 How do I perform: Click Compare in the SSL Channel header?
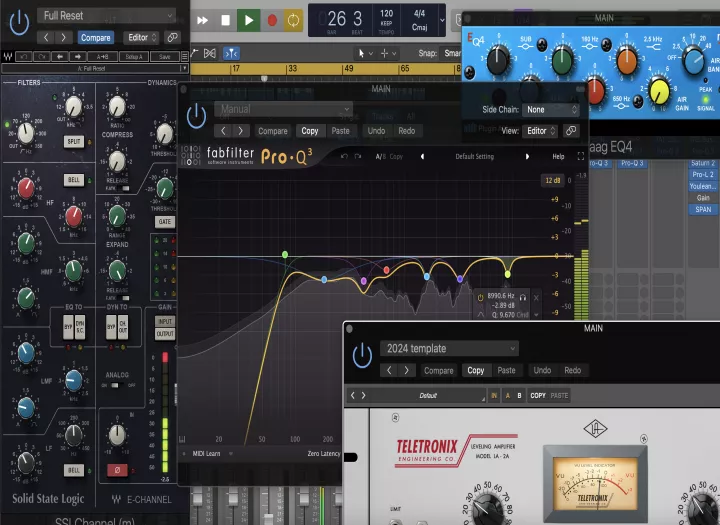[x=96, y=38]
